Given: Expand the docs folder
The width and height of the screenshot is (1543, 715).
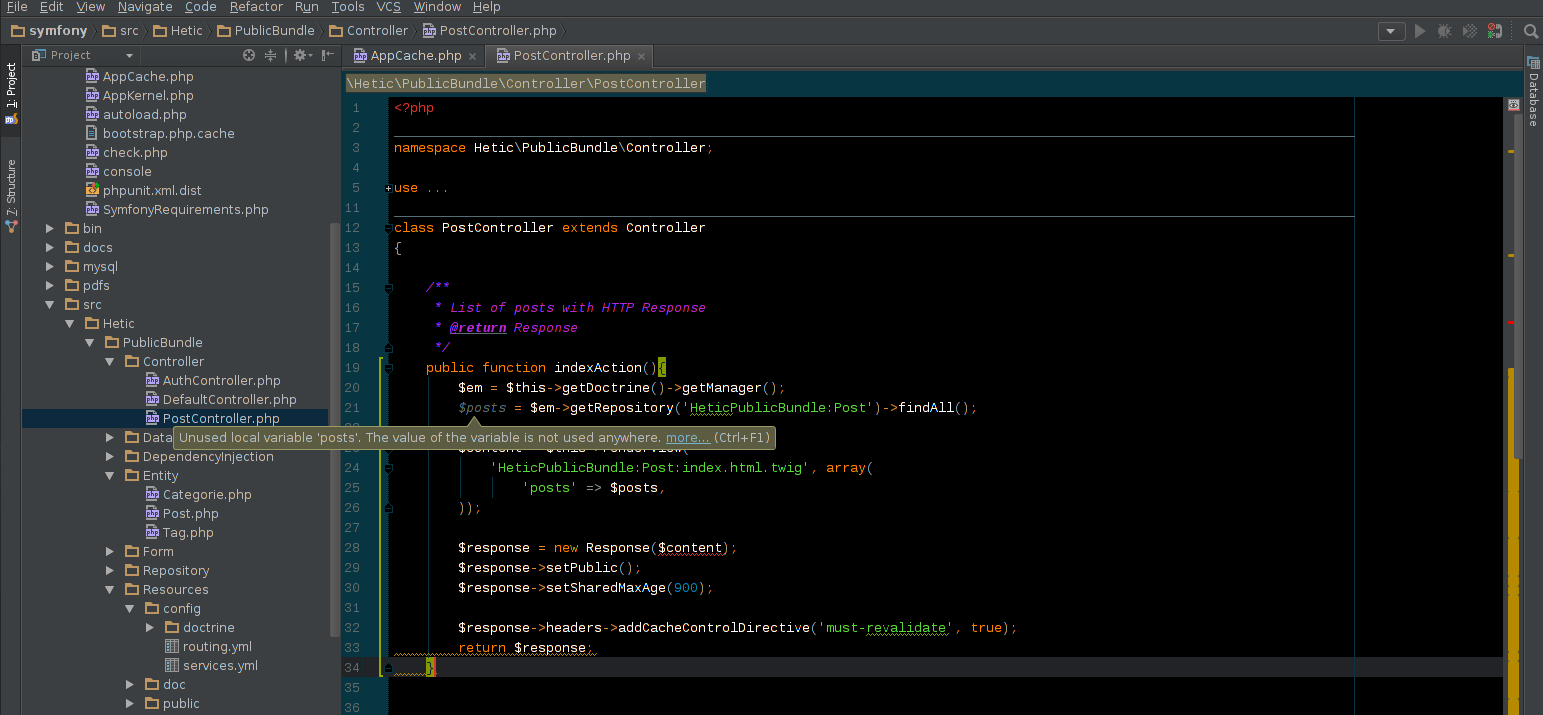Looking at the screenshot, I should point(50,247).
